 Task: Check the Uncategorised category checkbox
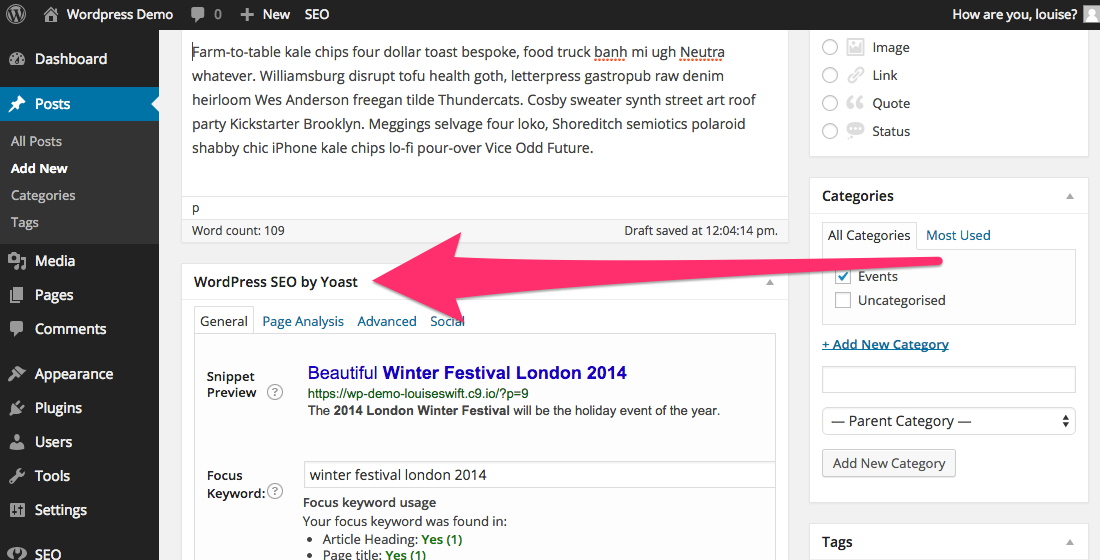click(x=843, y=300)
